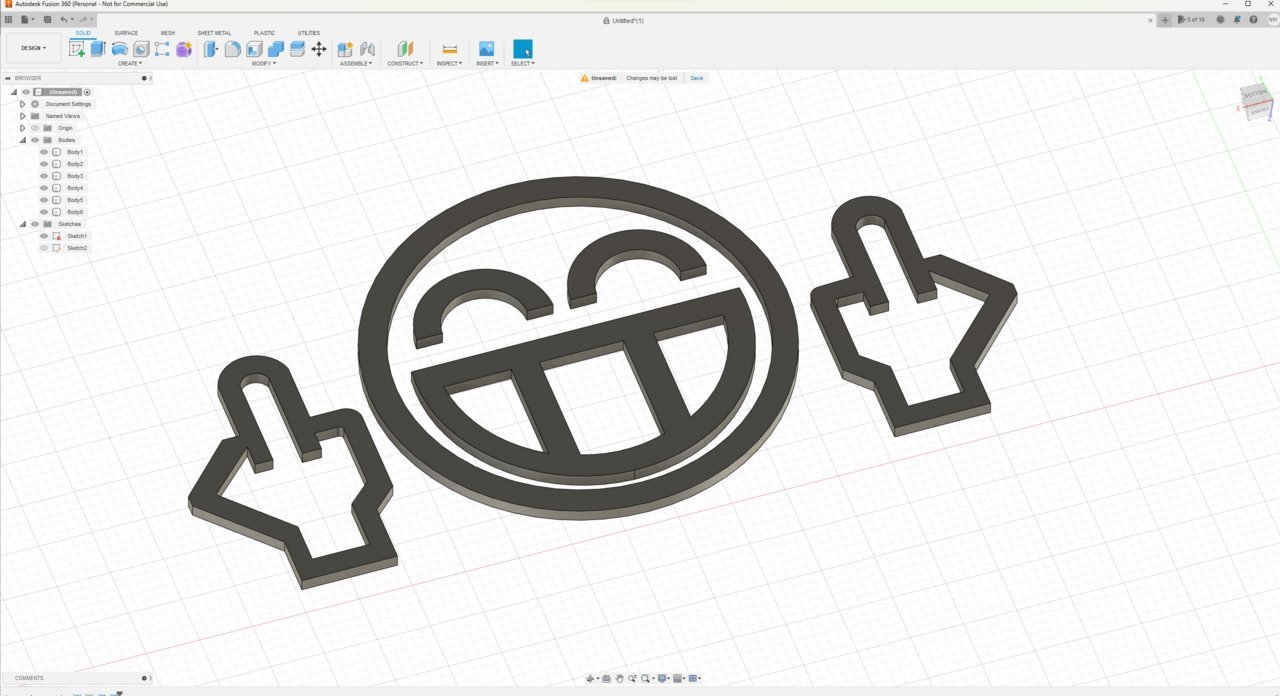The height and width of the screenshot is (696, 1280).
Task: Select the Create Sketch tool
Action: click(x=77, y=49)
